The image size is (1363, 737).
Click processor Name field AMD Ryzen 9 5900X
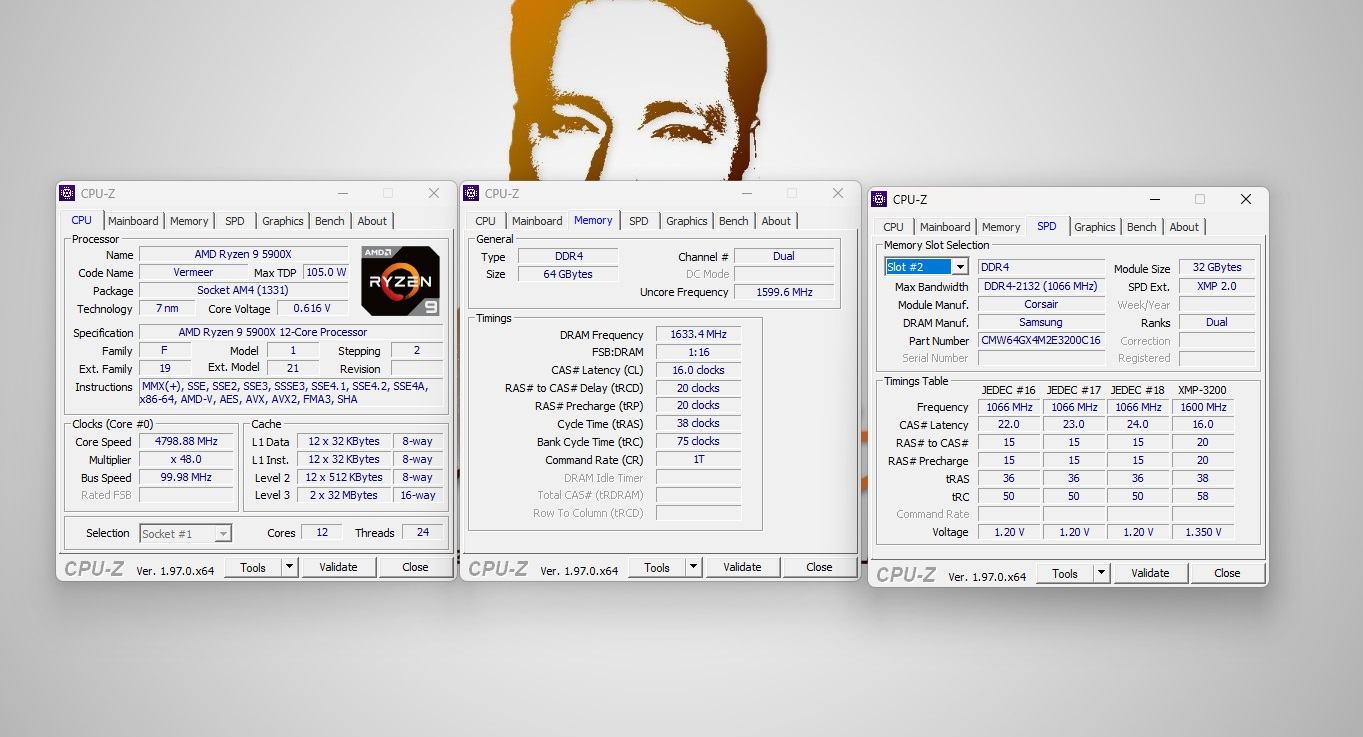coord(243,255)
